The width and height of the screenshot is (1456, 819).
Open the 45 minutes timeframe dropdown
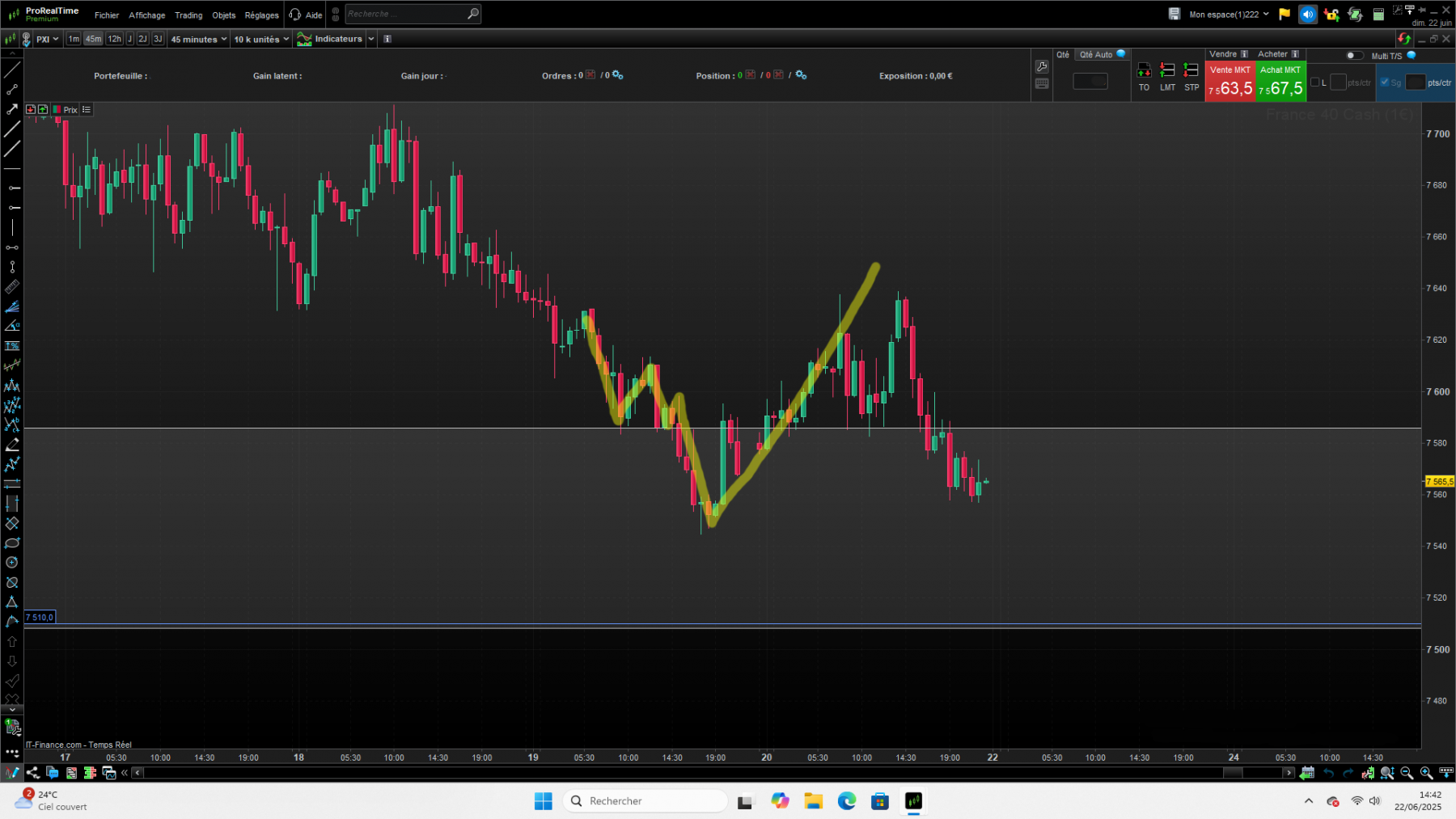(x=198, y=39)
